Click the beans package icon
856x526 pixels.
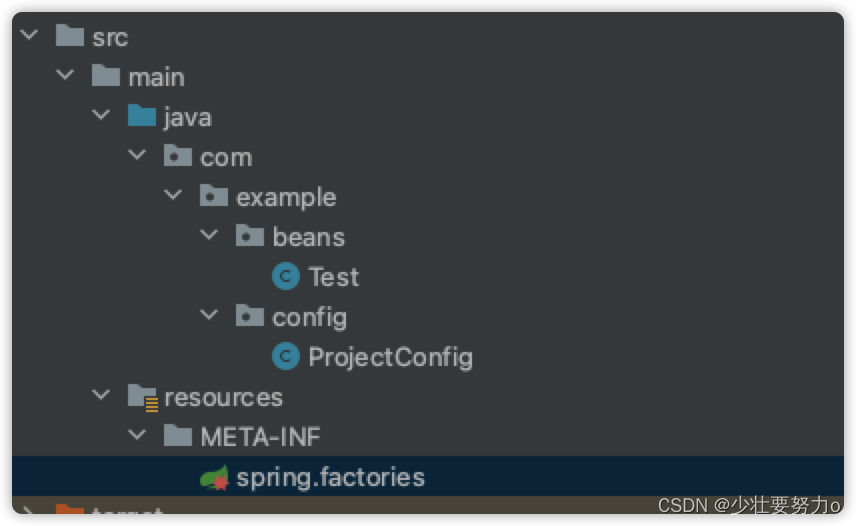click(x=250, y=237)
